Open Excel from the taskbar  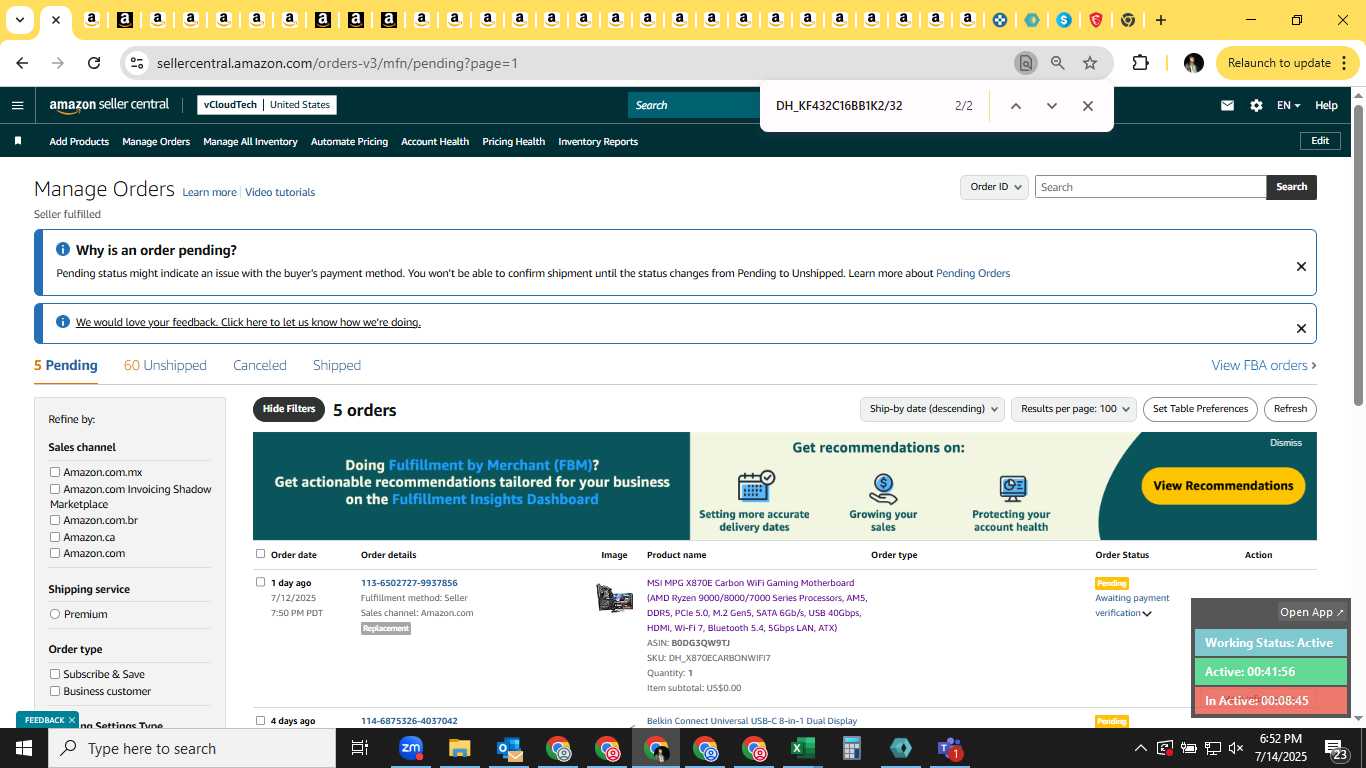802,748
